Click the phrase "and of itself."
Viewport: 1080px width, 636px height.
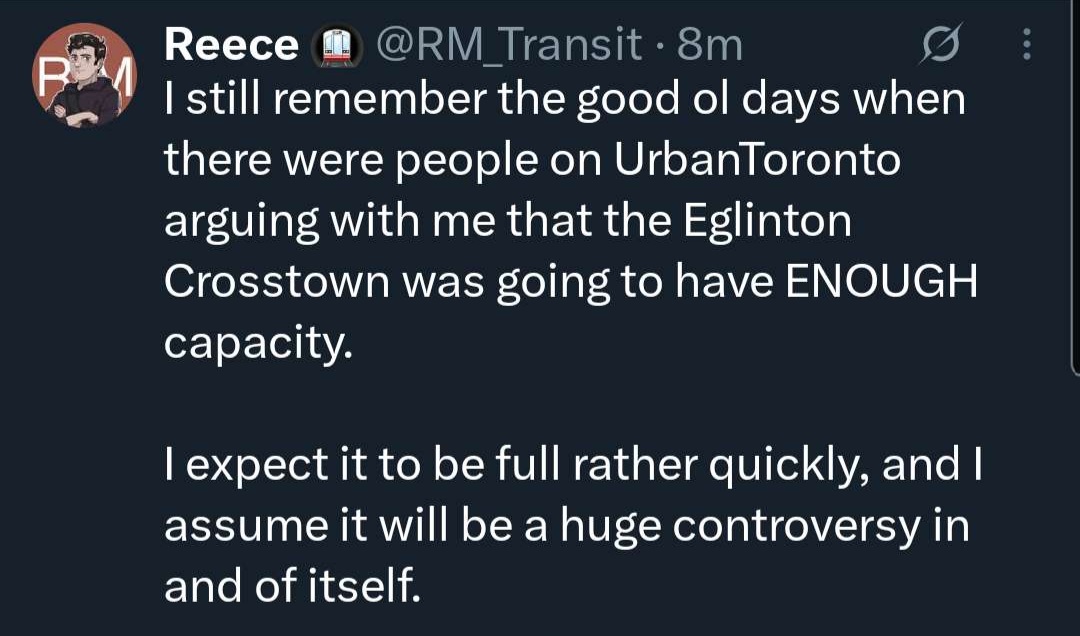click(290, 586)
